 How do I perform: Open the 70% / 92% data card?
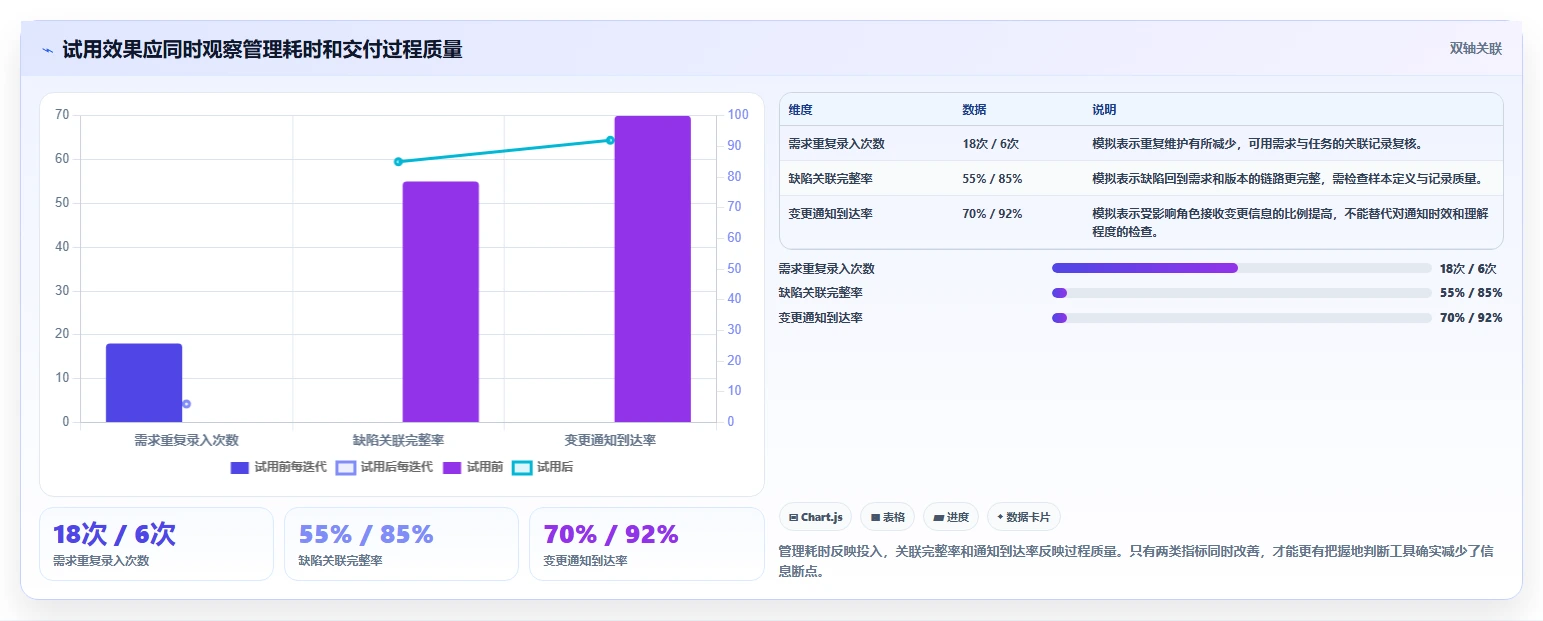(646, 544)
